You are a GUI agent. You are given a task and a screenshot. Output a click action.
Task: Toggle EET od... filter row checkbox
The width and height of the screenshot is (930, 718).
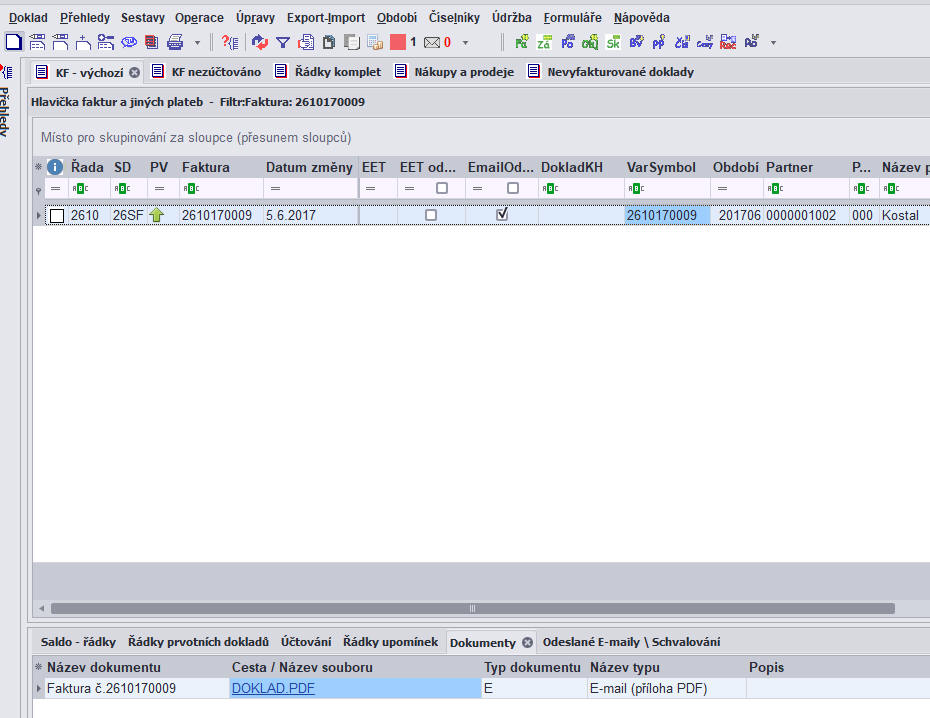click(442, 188)
